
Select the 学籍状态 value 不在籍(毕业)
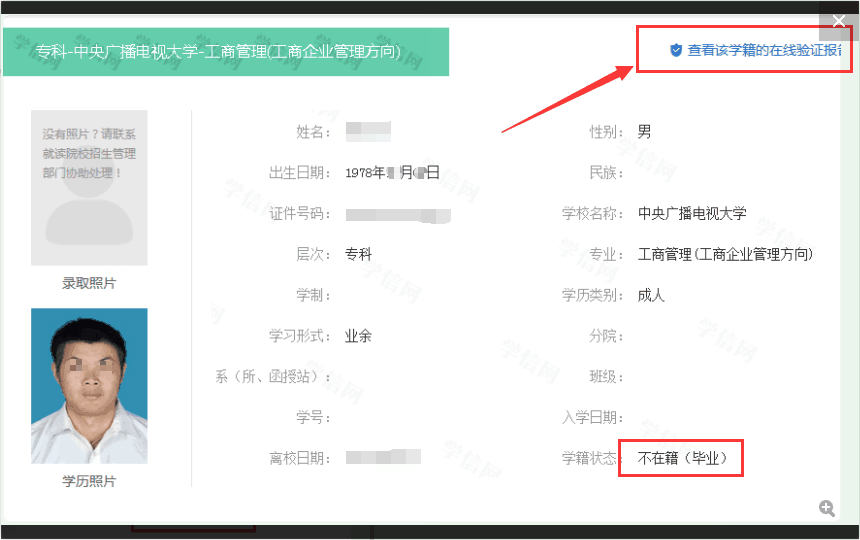click(x=681, y=458)
